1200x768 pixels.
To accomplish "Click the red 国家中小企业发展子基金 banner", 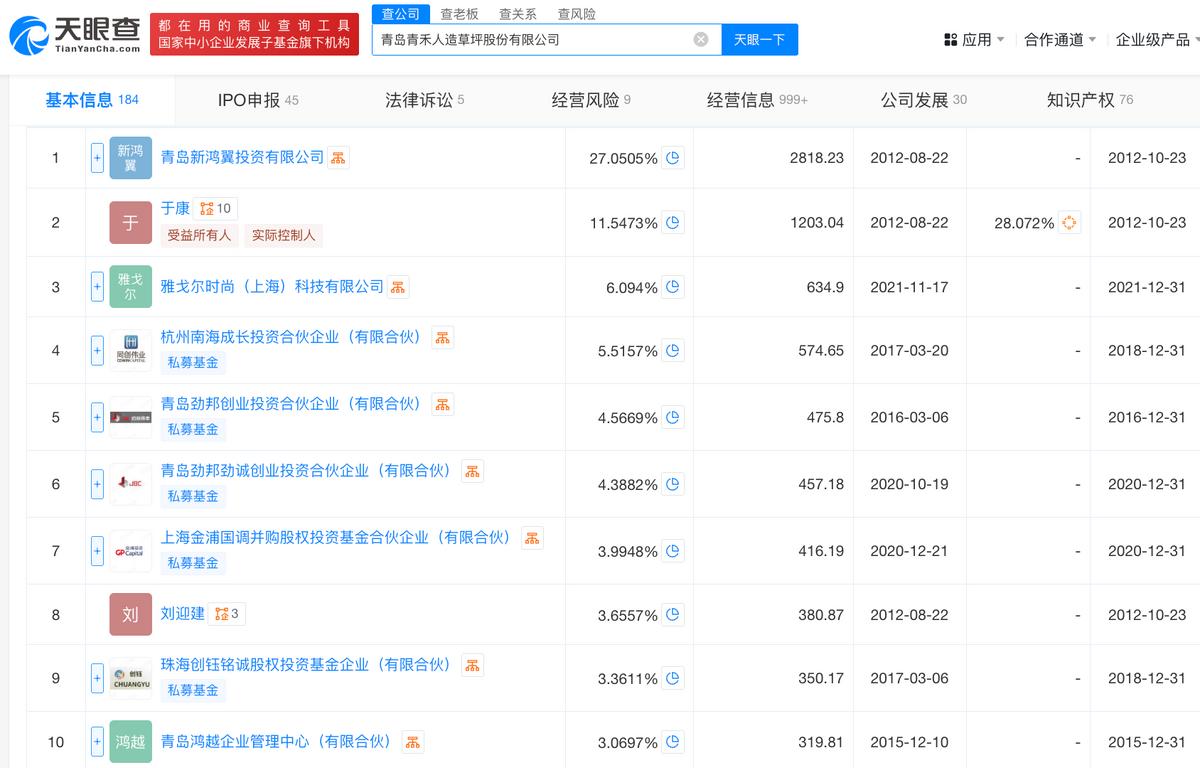I will point(255,34).
